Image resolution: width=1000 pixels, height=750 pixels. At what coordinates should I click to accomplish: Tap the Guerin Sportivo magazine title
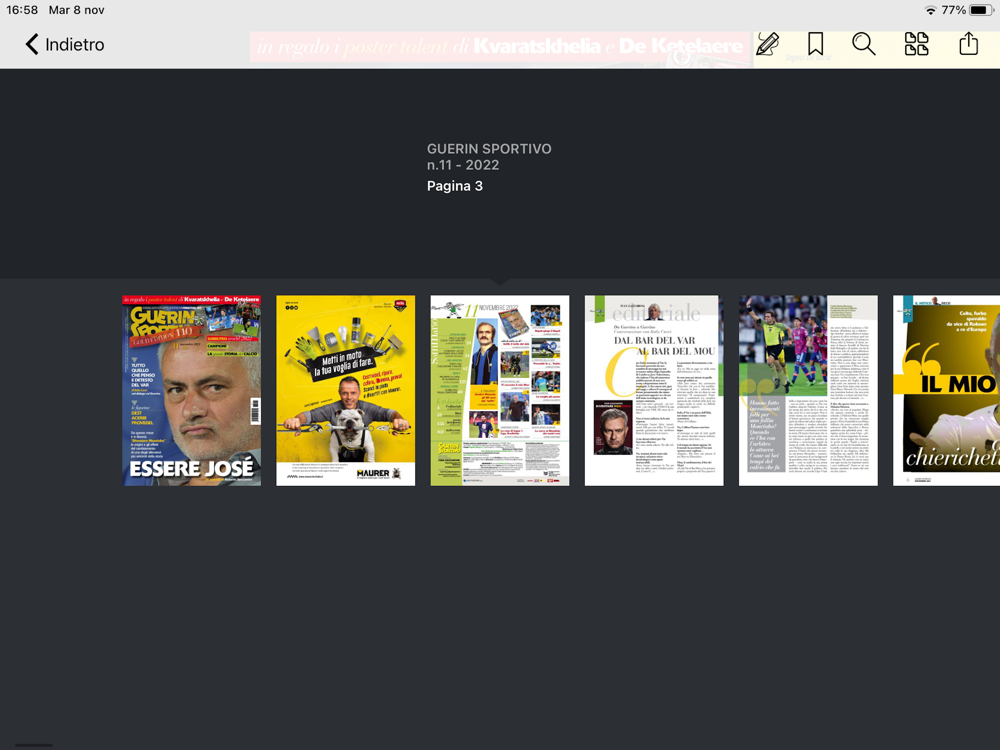(489, 149)
